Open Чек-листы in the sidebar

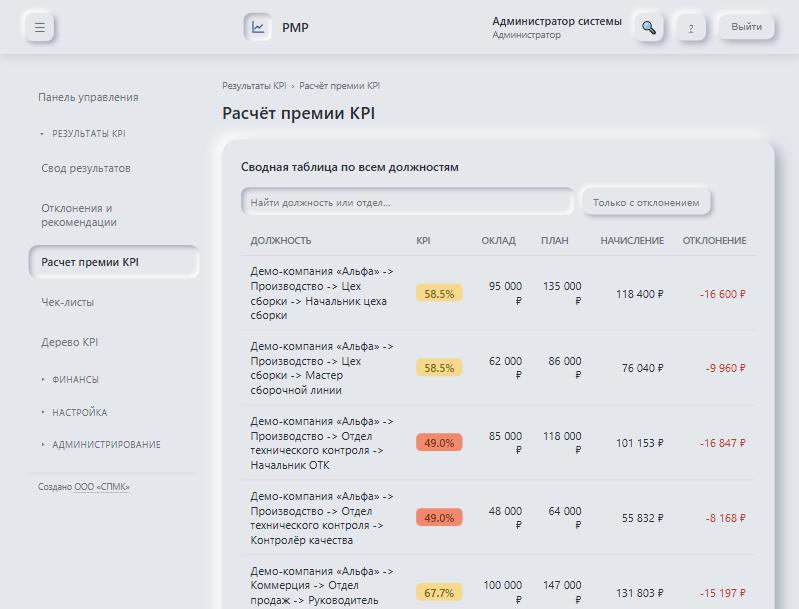pos(67,302)
